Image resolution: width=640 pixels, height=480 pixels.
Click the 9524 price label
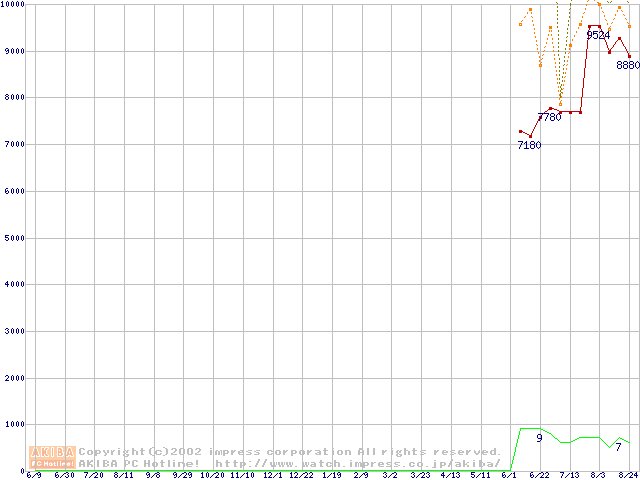[x=598, y=35]
